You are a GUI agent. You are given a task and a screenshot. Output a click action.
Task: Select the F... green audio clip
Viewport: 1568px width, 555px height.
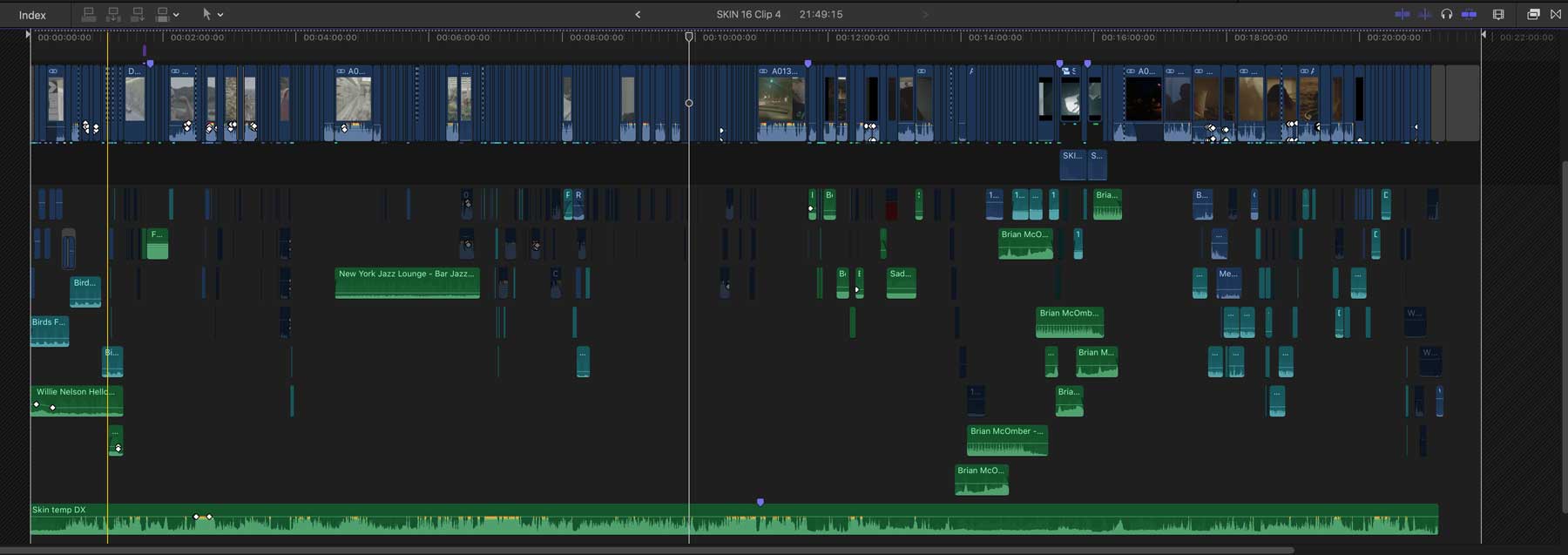[157, 243]
